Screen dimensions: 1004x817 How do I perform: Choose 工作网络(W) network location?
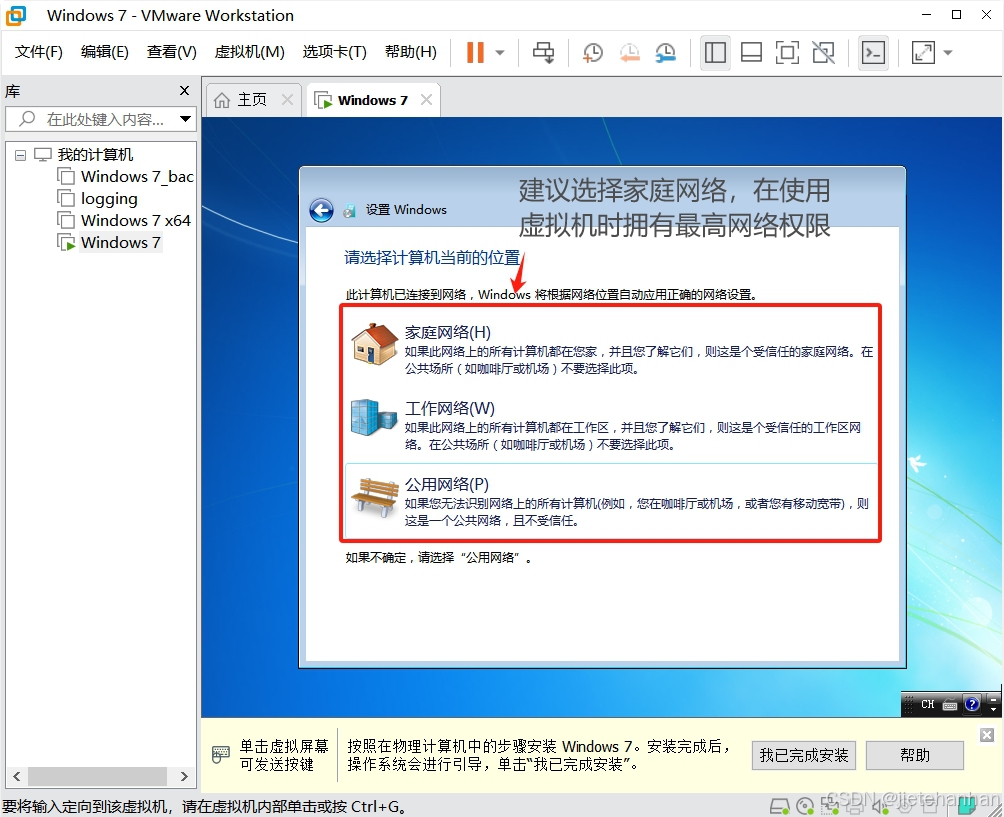coord(610,426)
